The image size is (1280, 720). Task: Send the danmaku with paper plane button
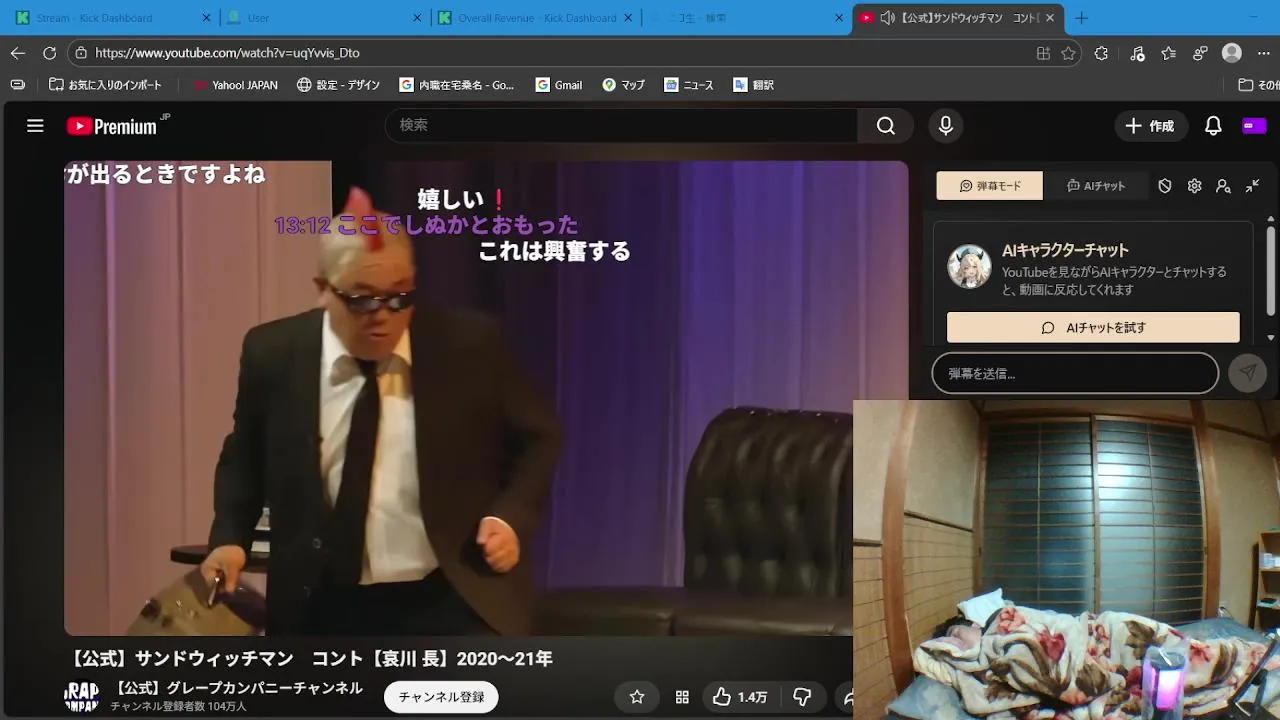[x=1247, y=373]
